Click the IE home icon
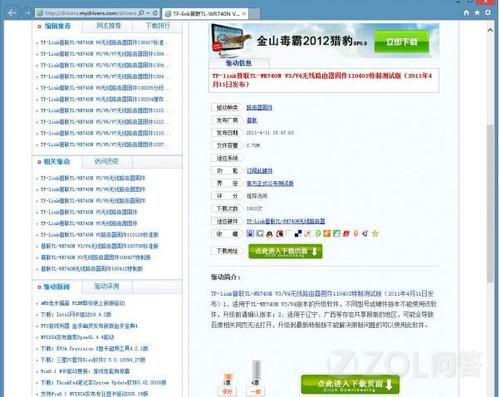The width and height of the screenshot is (500, 397). pyautogui.click(x=466, y=13)
